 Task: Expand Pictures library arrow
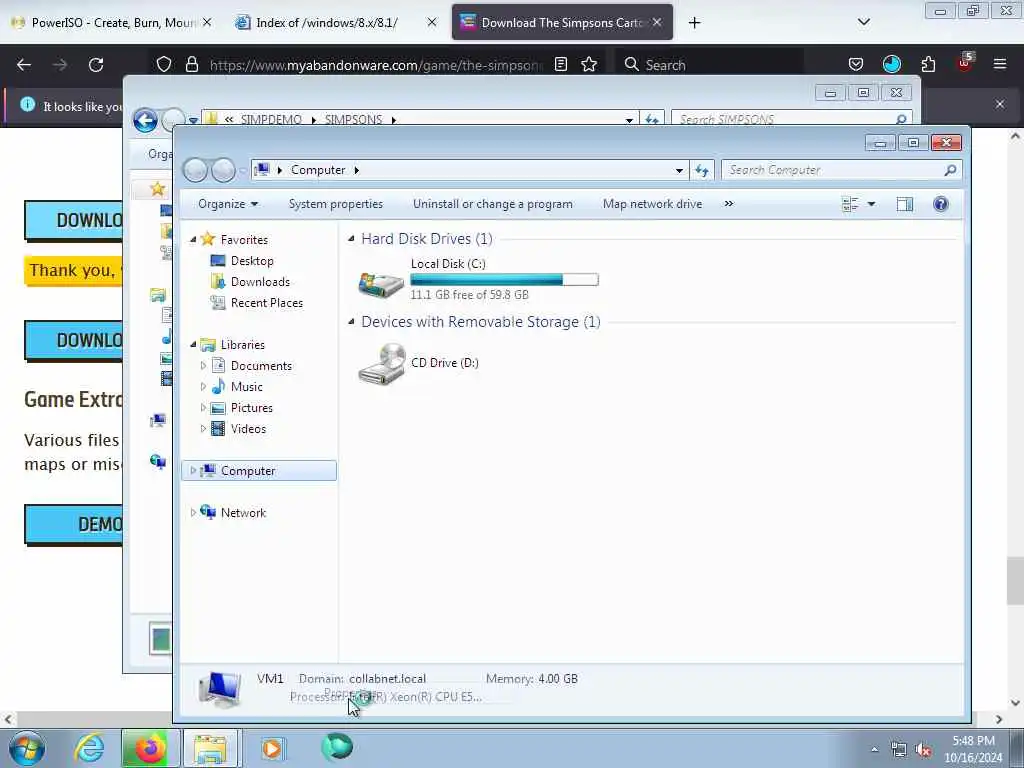(x=203, y=408)
